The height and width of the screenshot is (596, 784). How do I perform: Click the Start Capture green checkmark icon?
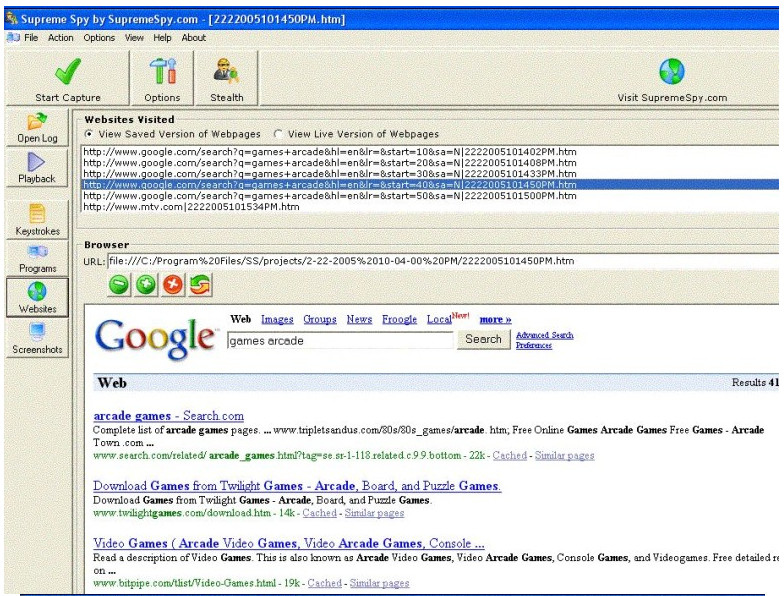point(68,72)
